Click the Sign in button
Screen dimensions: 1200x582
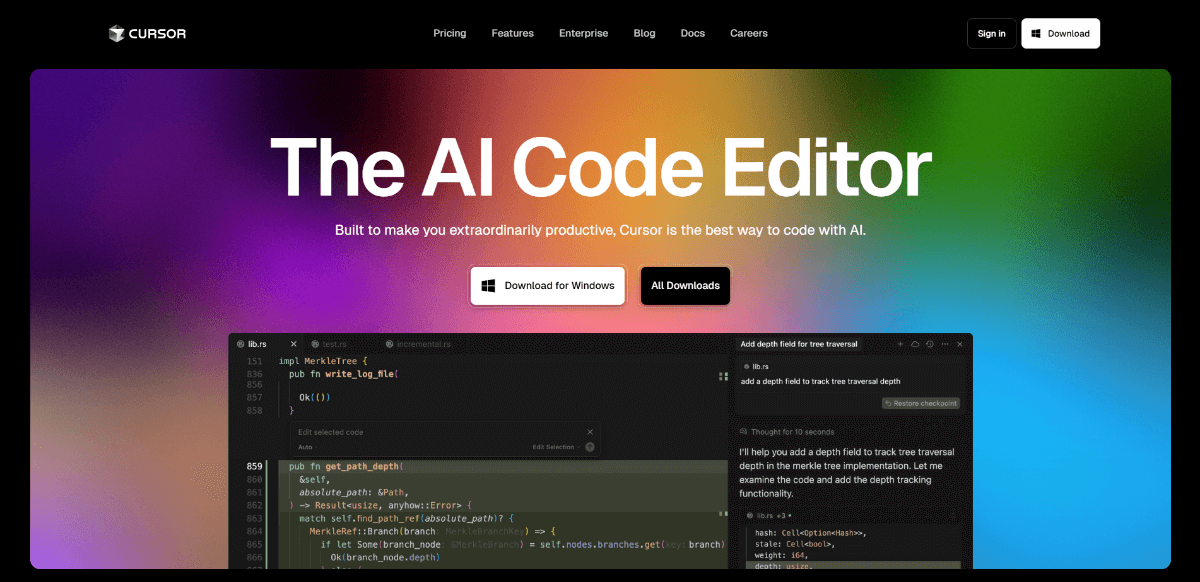point(992,33)
